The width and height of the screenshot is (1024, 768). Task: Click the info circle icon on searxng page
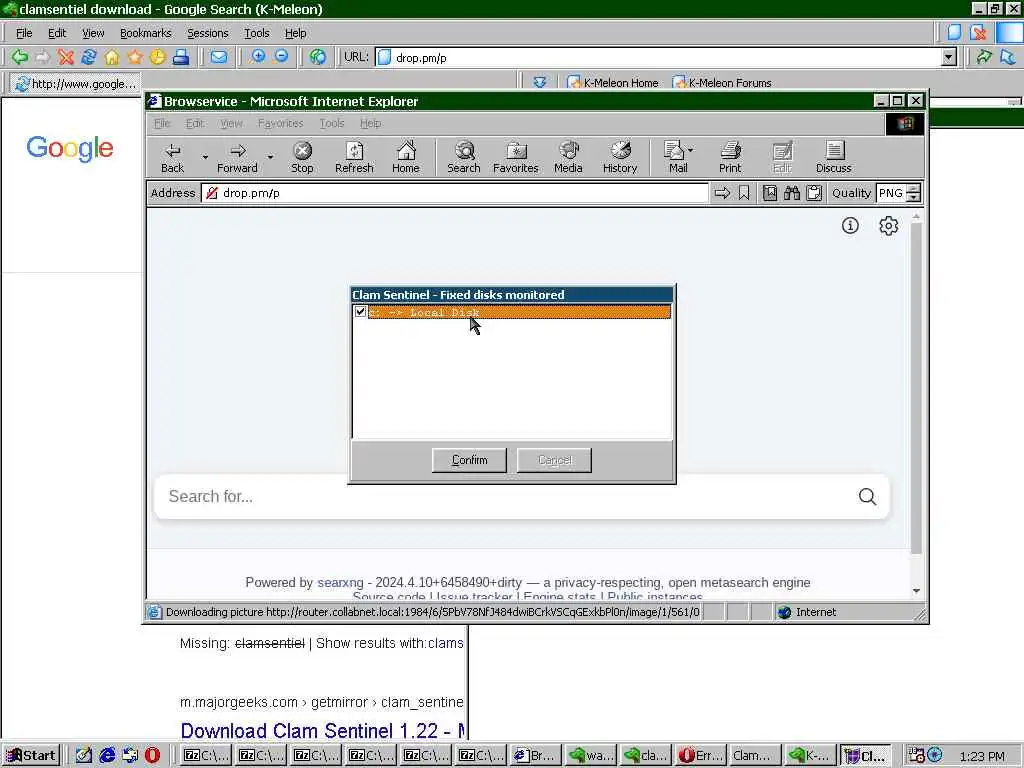850,225
